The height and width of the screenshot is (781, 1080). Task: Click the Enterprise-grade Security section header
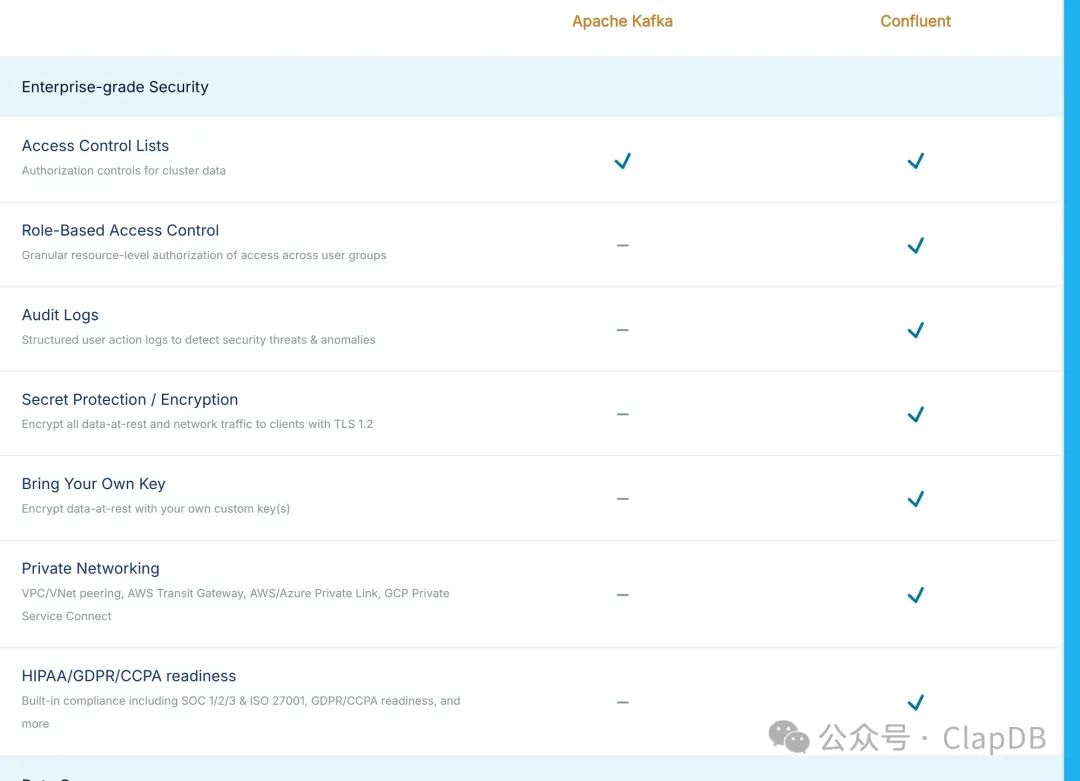115,87
